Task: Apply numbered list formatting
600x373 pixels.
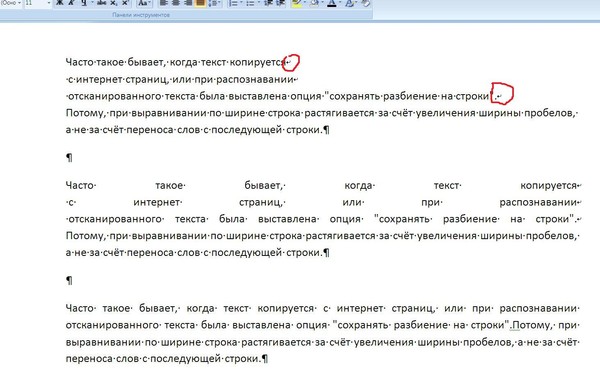Action: 233,3
